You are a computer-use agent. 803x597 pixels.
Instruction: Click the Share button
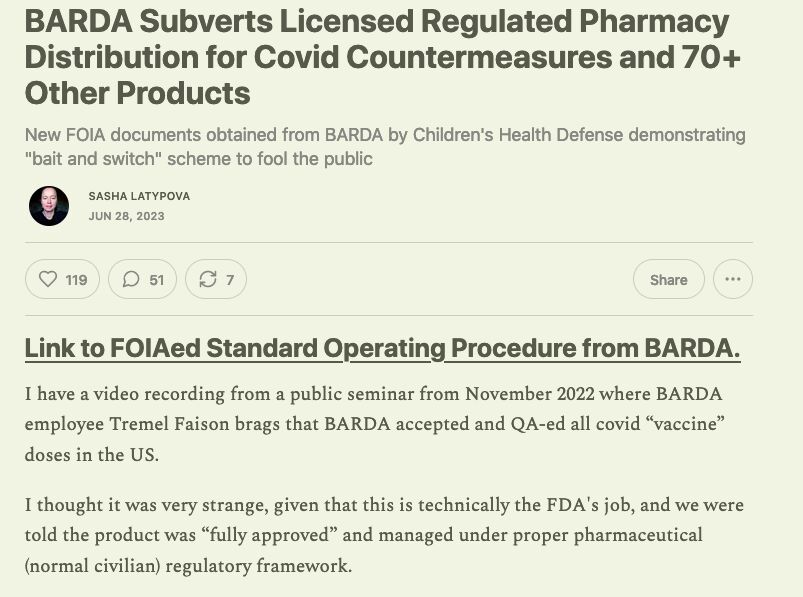point(668,280)
